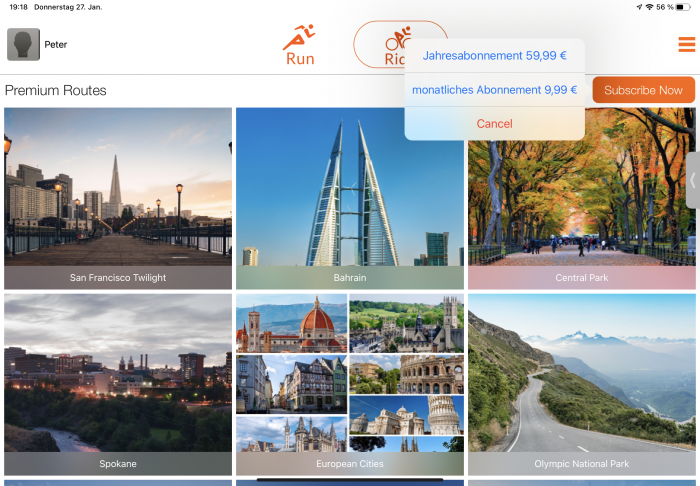Cancel the subscription popup

[x=495, y=124]
